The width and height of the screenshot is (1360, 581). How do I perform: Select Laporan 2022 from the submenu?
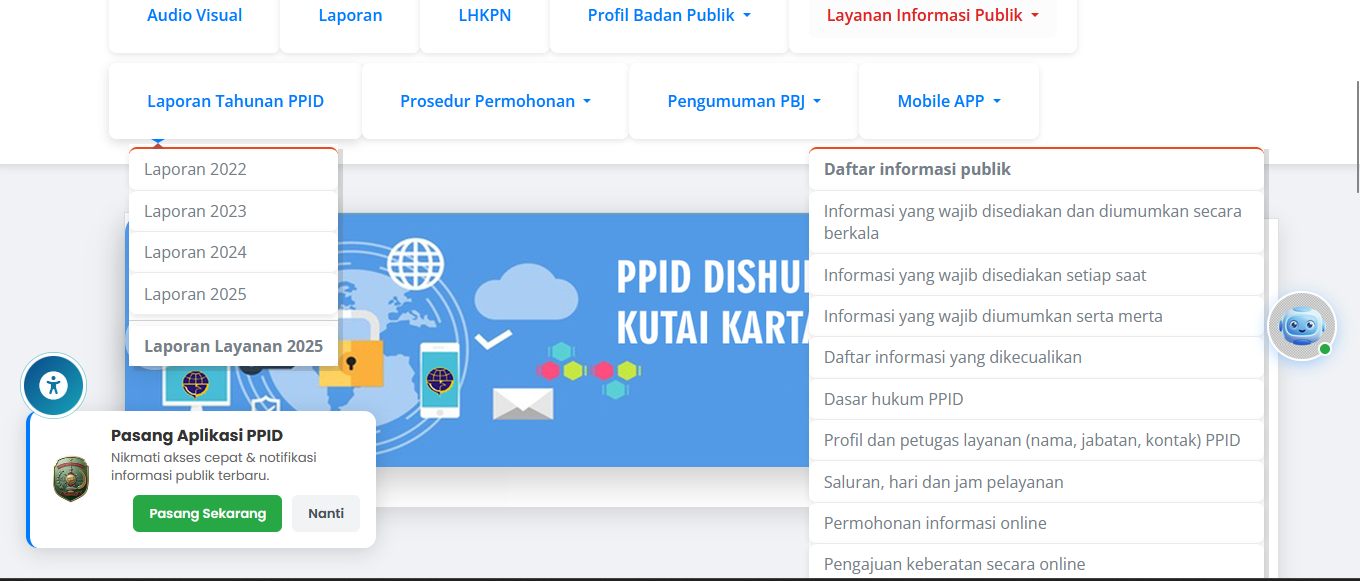click(233, 169)
